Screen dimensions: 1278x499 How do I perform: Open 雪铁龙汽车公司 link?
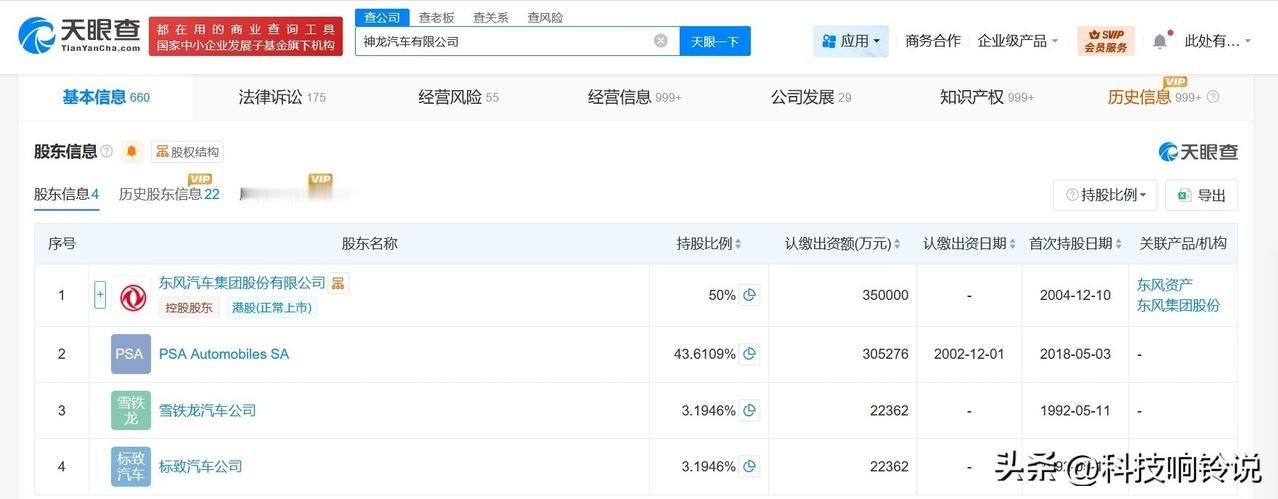tap(207, 410)
